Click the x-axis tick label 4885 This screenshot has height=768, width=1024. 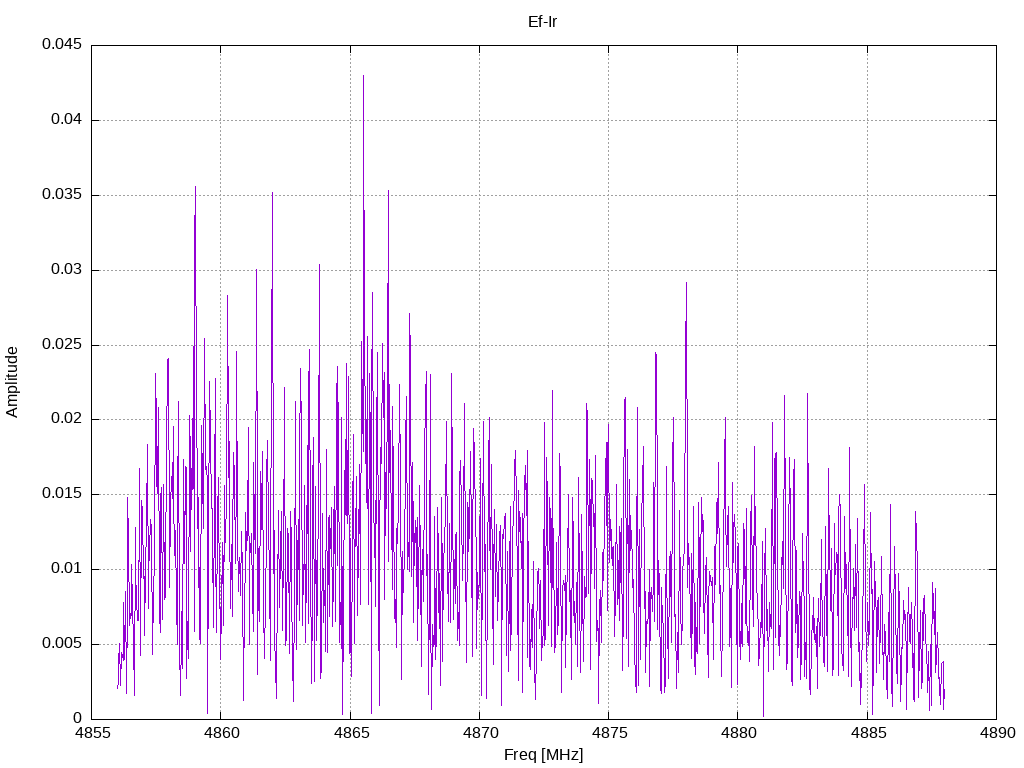(867, 733)
